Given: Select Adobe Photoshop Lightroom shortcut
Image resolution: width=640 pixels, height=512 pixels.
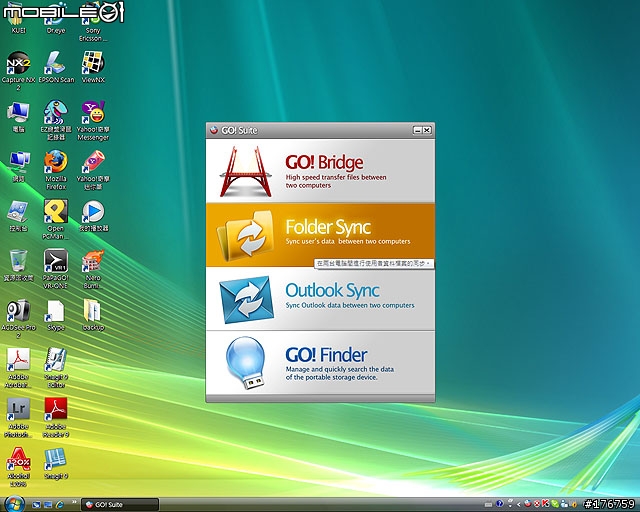Looking at the screenshot, I should (x=18, y=417).
